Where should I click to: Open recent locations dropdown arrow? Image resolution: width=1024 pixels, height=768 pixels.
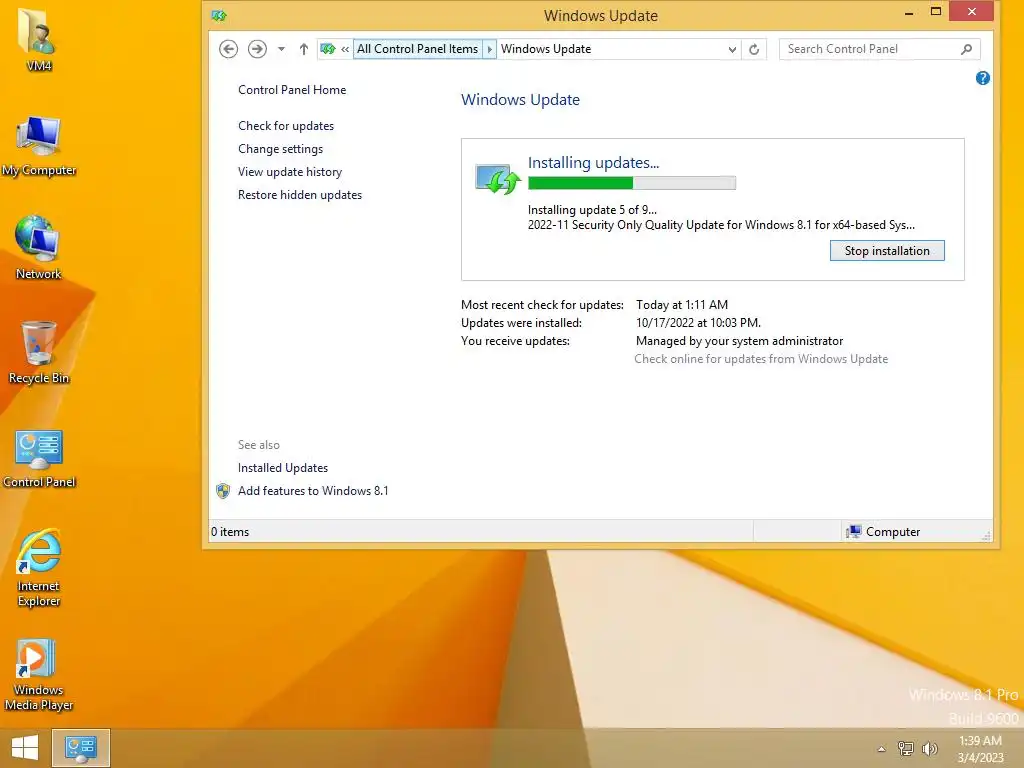click(281, 49)
